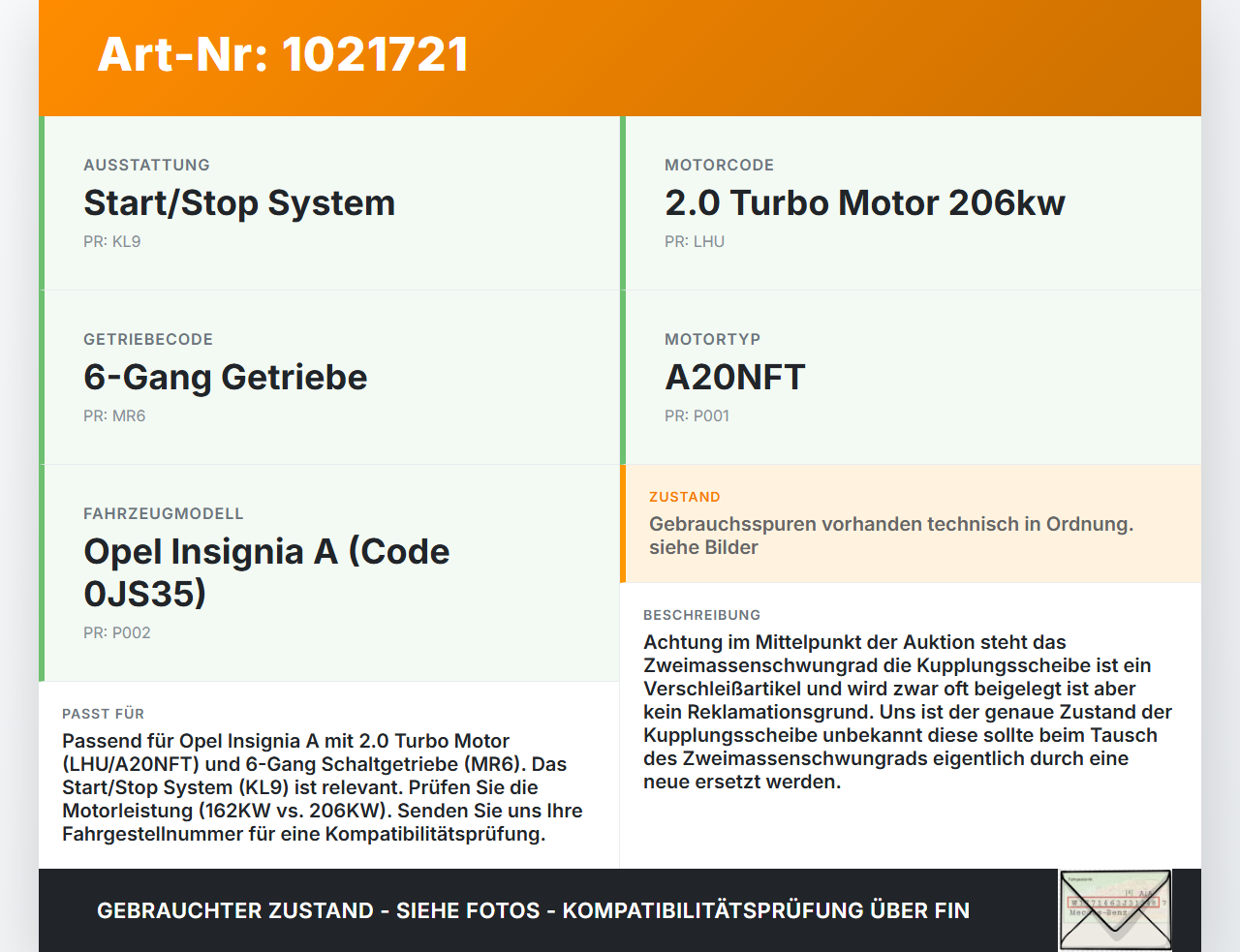This screenshot has height=952, width=1240.
Task: Click the "GETRIEBECODE" label
Action: 148,339
